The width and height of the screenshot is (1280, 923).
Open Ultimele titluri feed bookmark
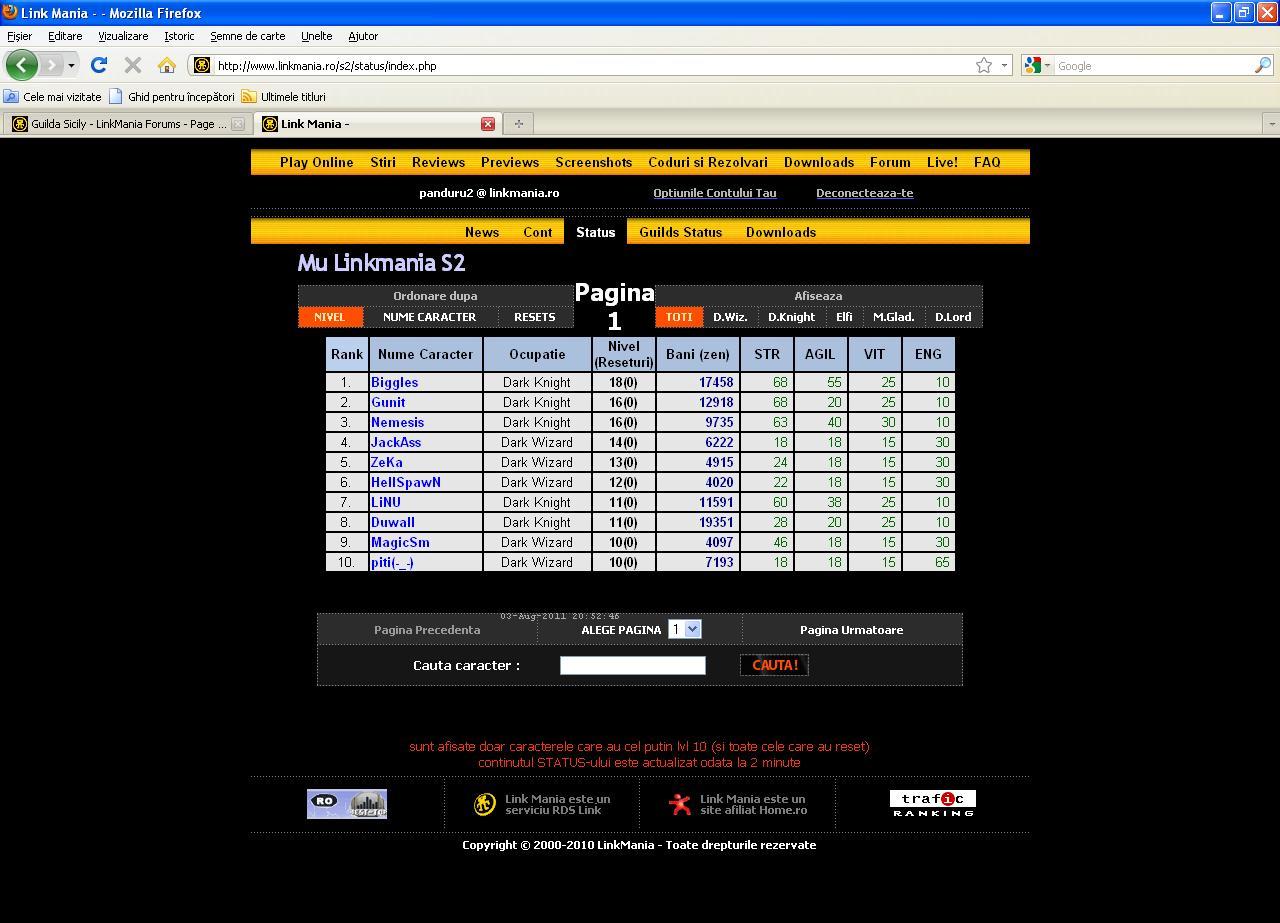coord(284,97)
